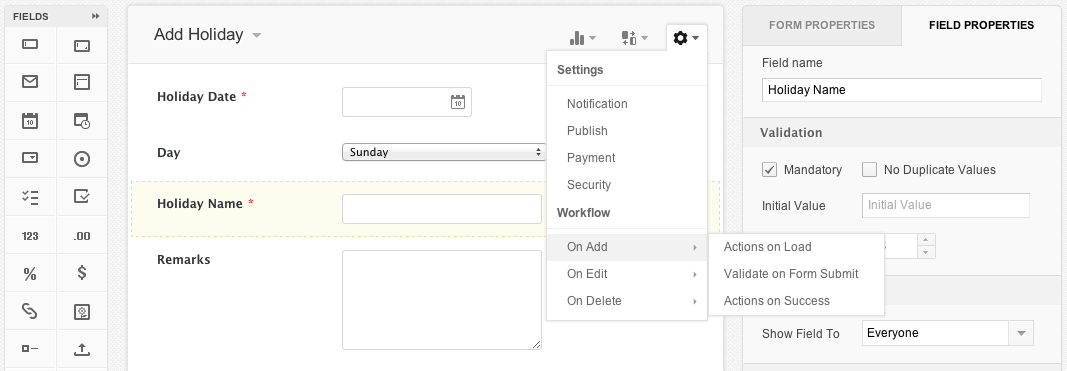Click the Holiday Date input field

[406, 102]
